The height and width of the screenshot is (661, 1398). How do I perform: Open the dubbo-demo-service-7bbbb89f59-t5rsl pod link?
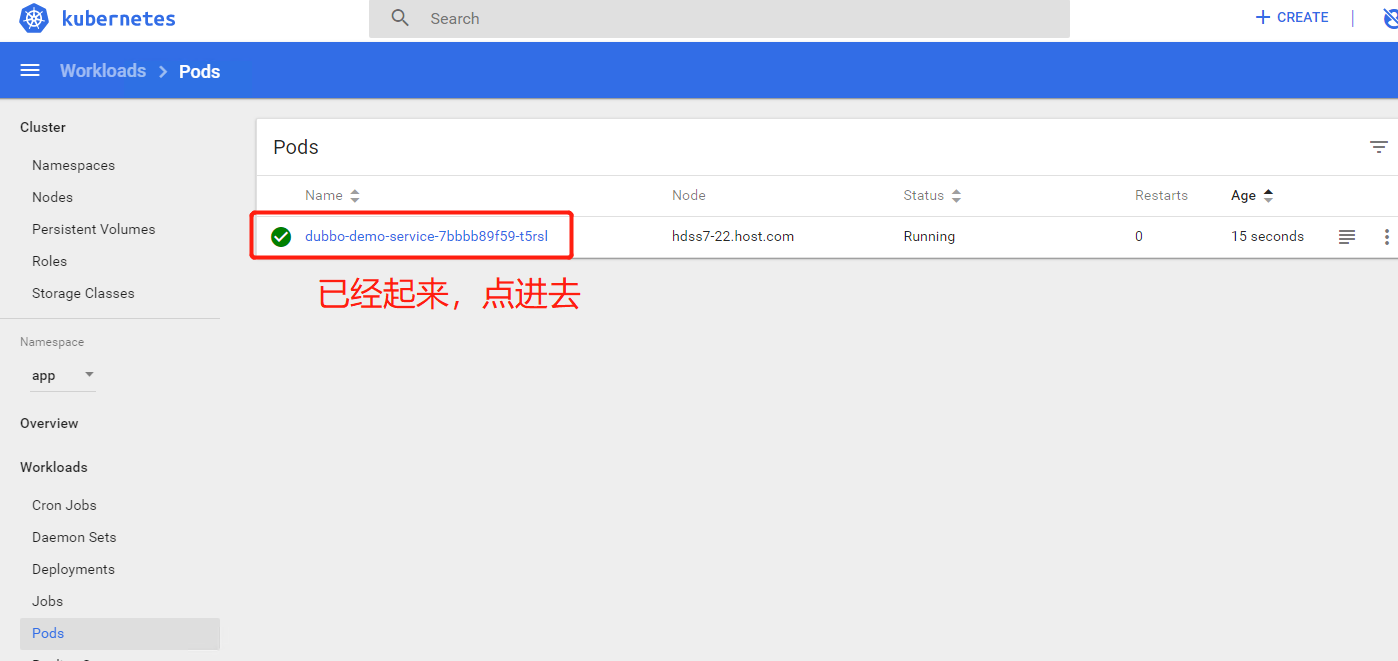pyautogui.click(x=426, y=237)
